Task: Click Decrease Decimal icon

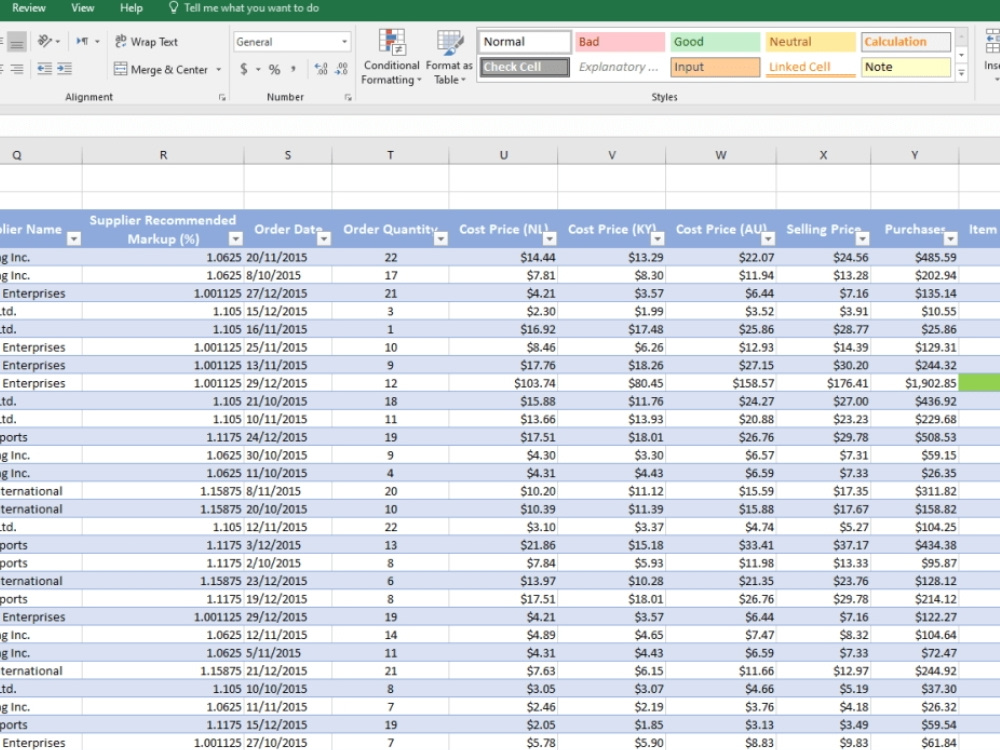Action: pyautogui.click(x=342, y=69)
